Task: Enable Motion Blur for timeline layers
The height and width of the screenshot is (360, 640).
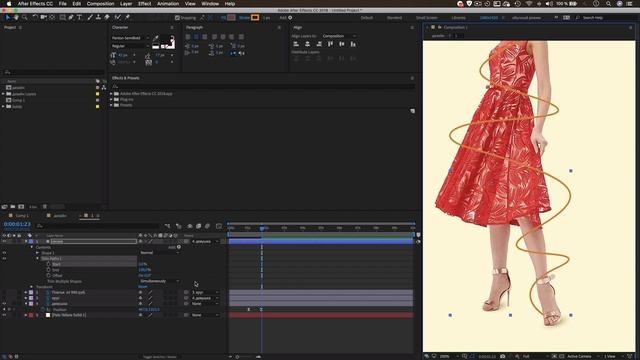Action: pos(207,226)
